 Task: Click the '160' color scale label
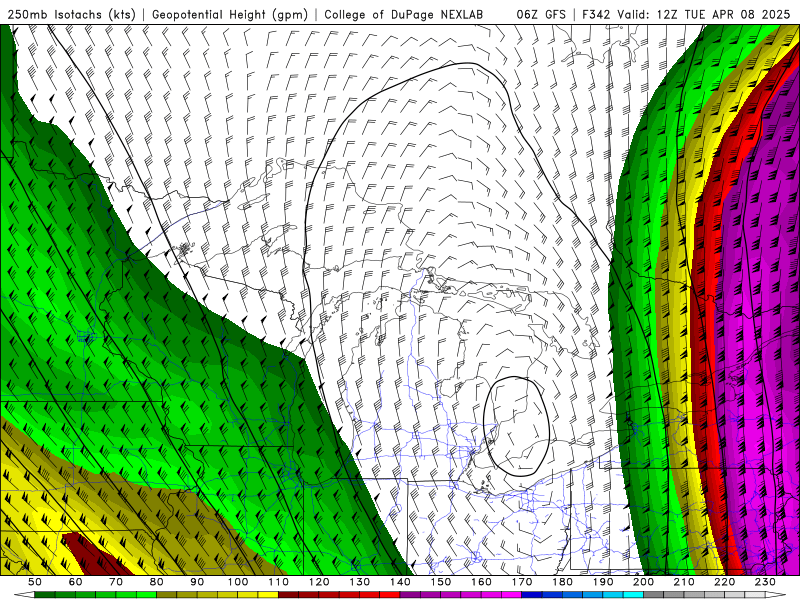pyautogui.click(x=482, y=582)
